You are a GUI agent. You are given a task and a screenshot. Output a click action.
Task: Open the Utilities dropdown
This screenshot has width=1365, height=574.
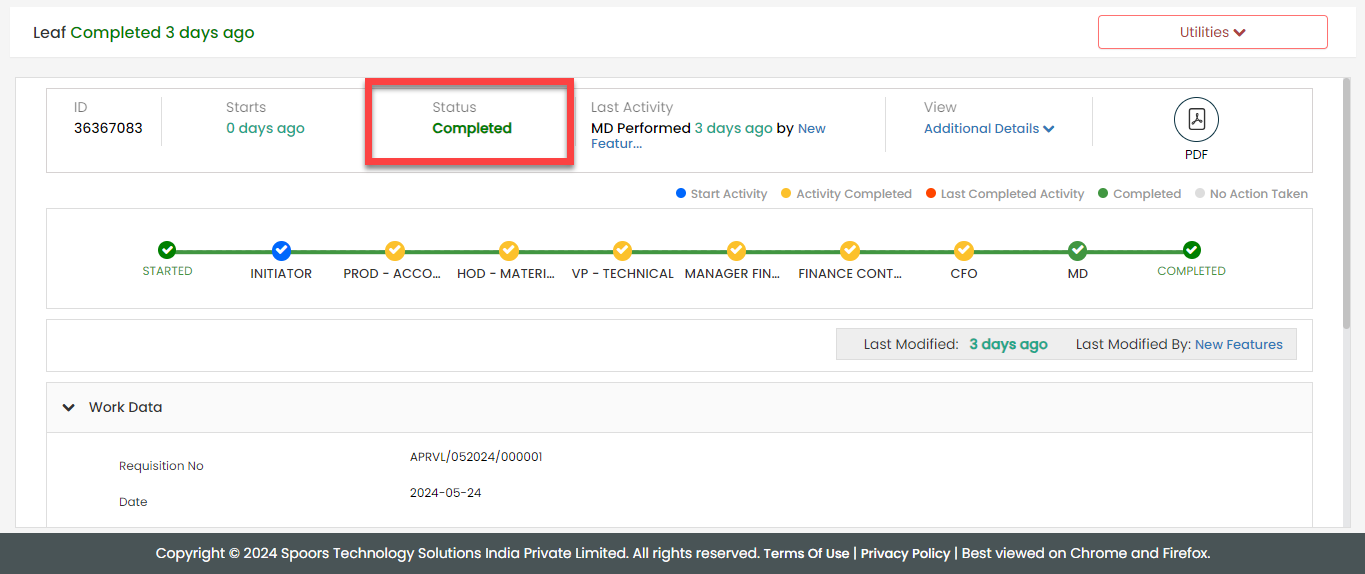click(1212, 32)
